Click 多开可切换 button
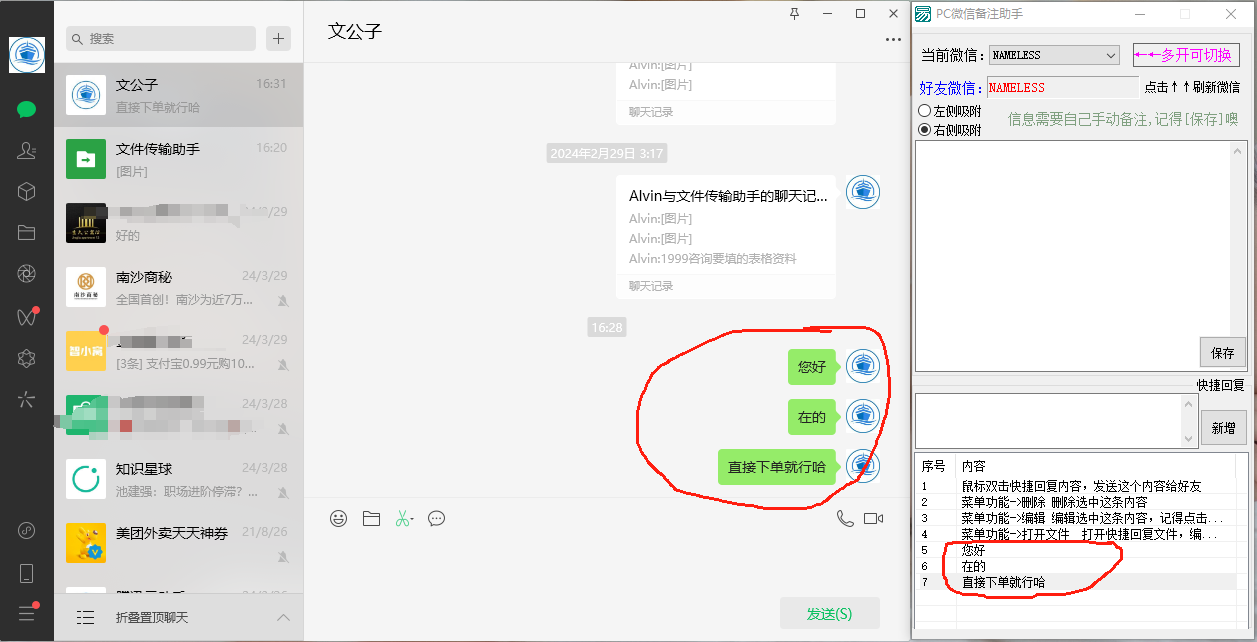Image resolution: width=1257 pixels, height=642 pixels. click(1186, 55)
